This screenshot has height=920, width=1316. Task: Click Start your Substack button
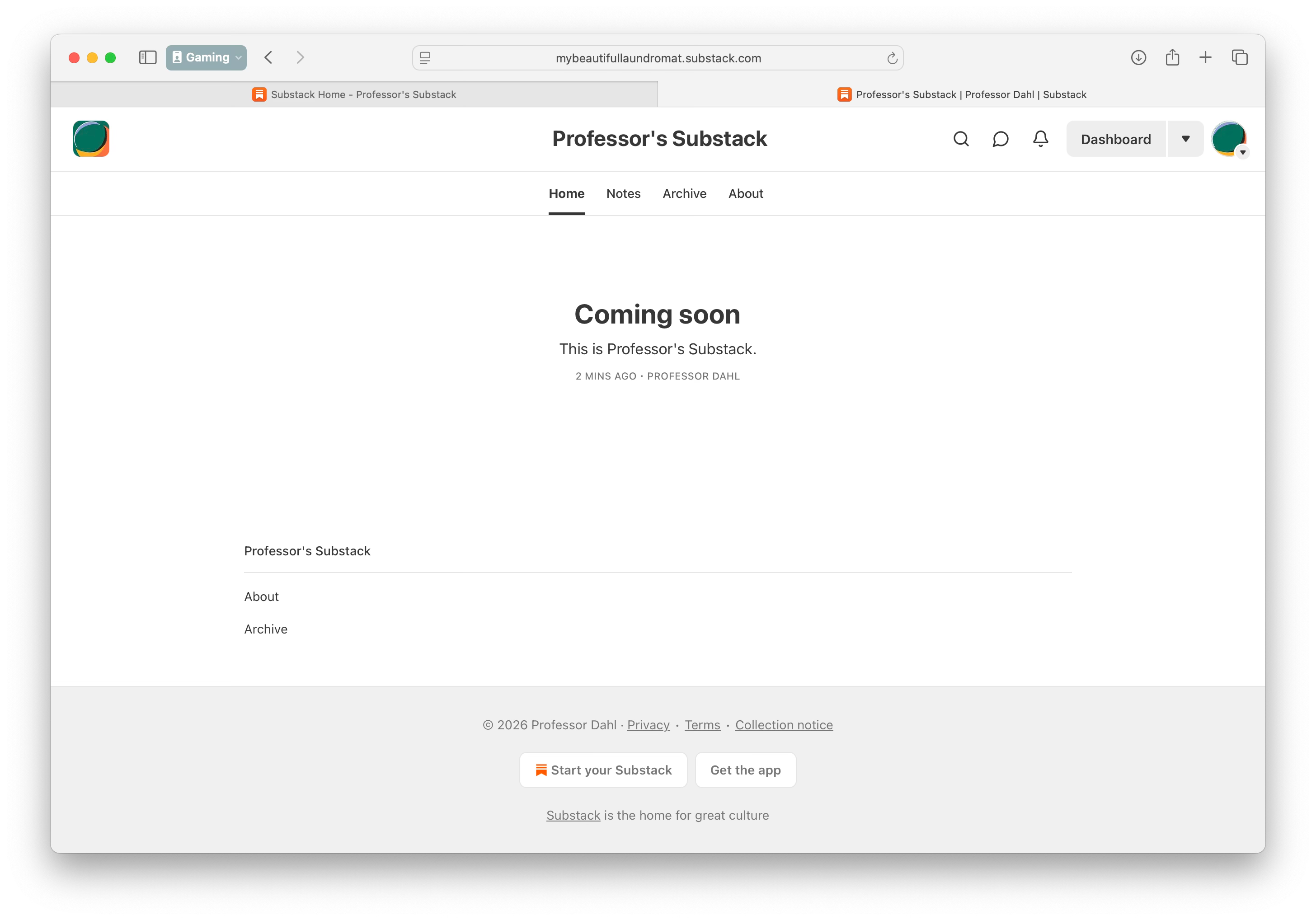pyautogui.click(x=603, y=770)
